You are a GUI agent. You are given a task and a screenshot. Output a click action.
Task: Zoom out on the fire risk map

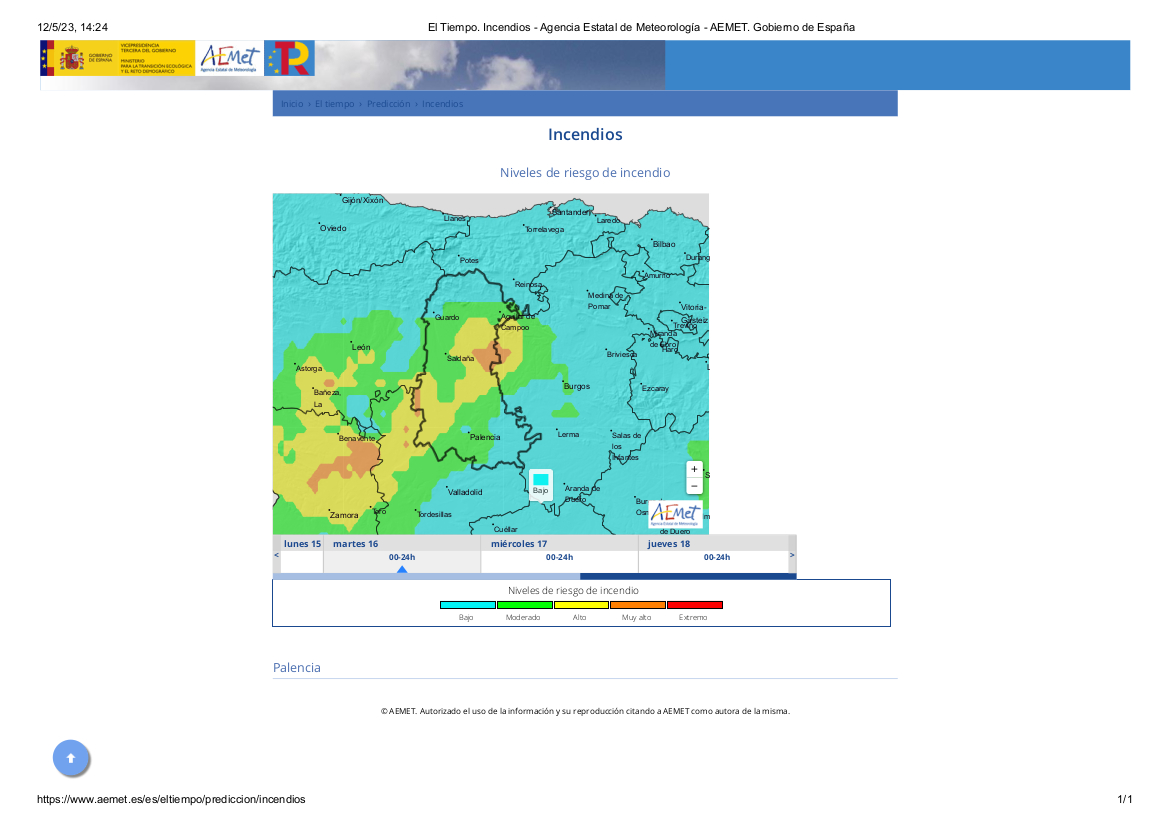coord(694,486)
